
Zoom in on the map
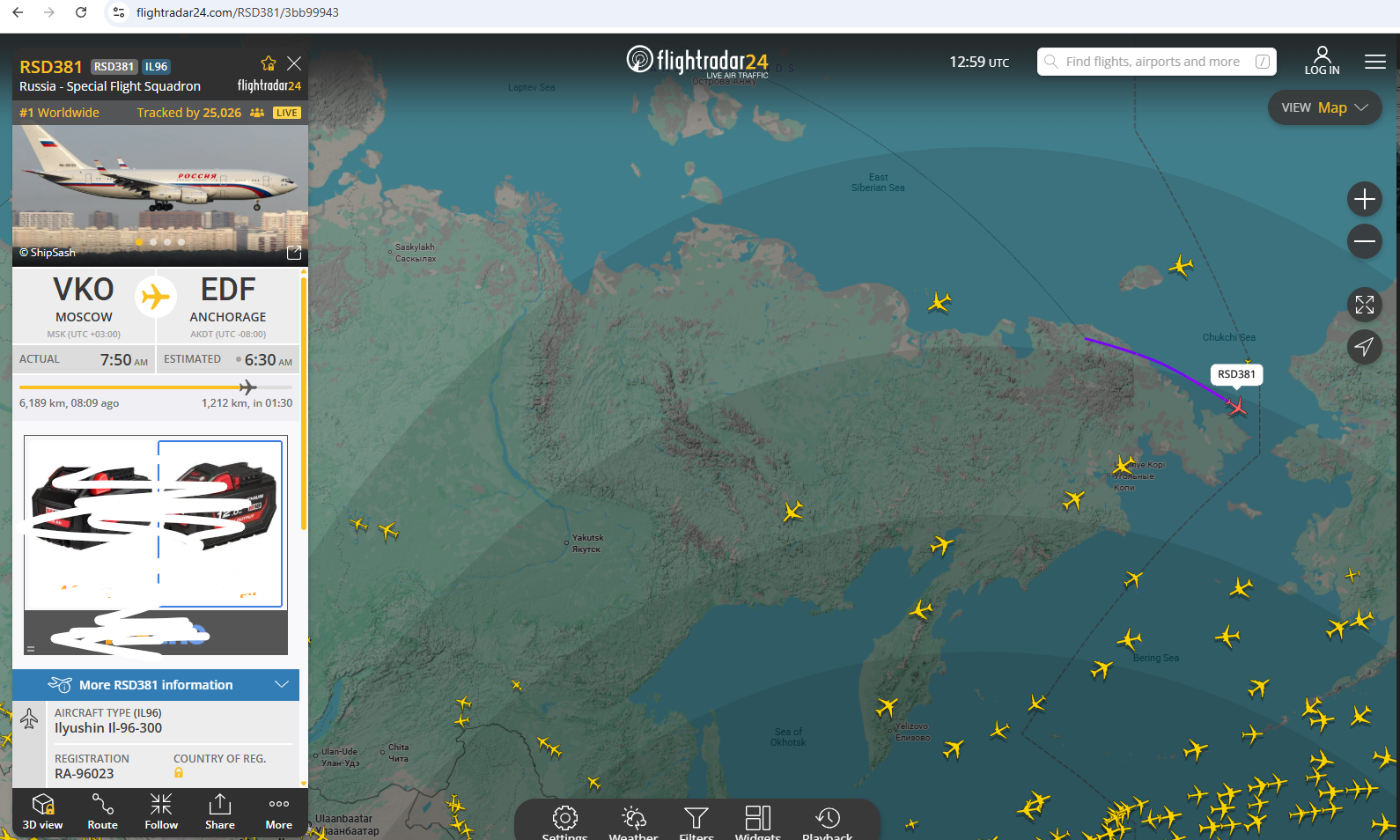coord(1364,199)
